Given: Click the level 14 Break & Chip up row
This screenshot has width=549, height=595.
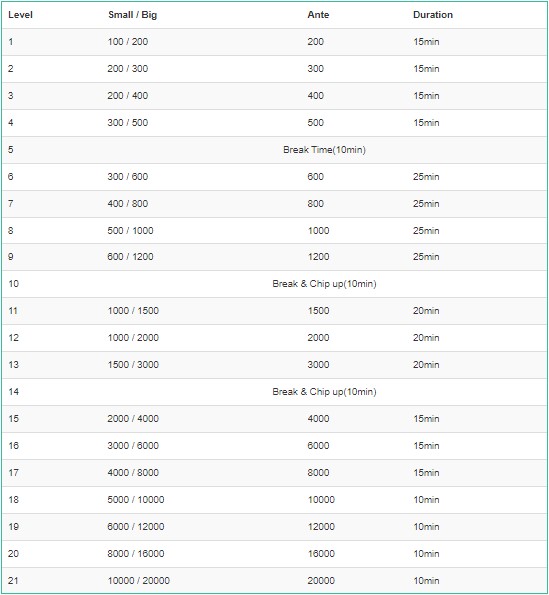Looking at the screenshot, I should tap(274, 392).
